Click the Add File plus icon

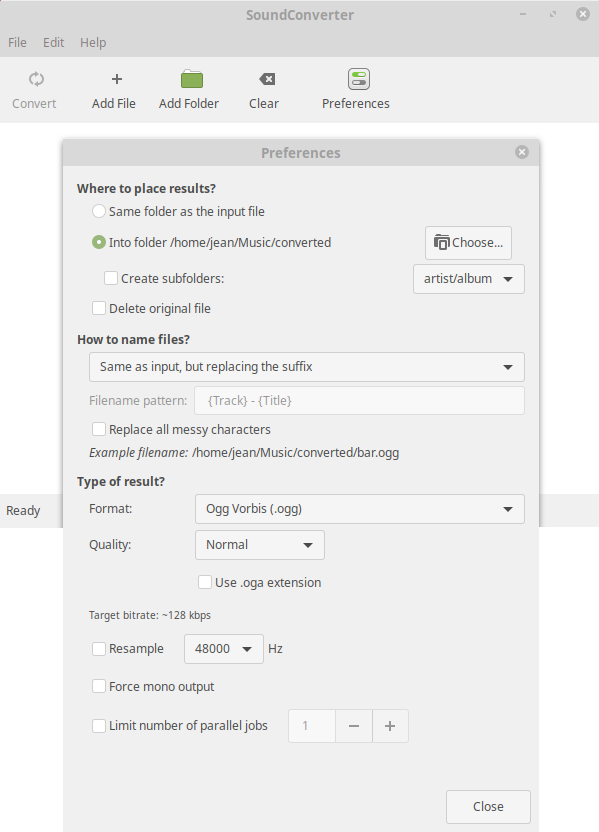tap(117, 80)
